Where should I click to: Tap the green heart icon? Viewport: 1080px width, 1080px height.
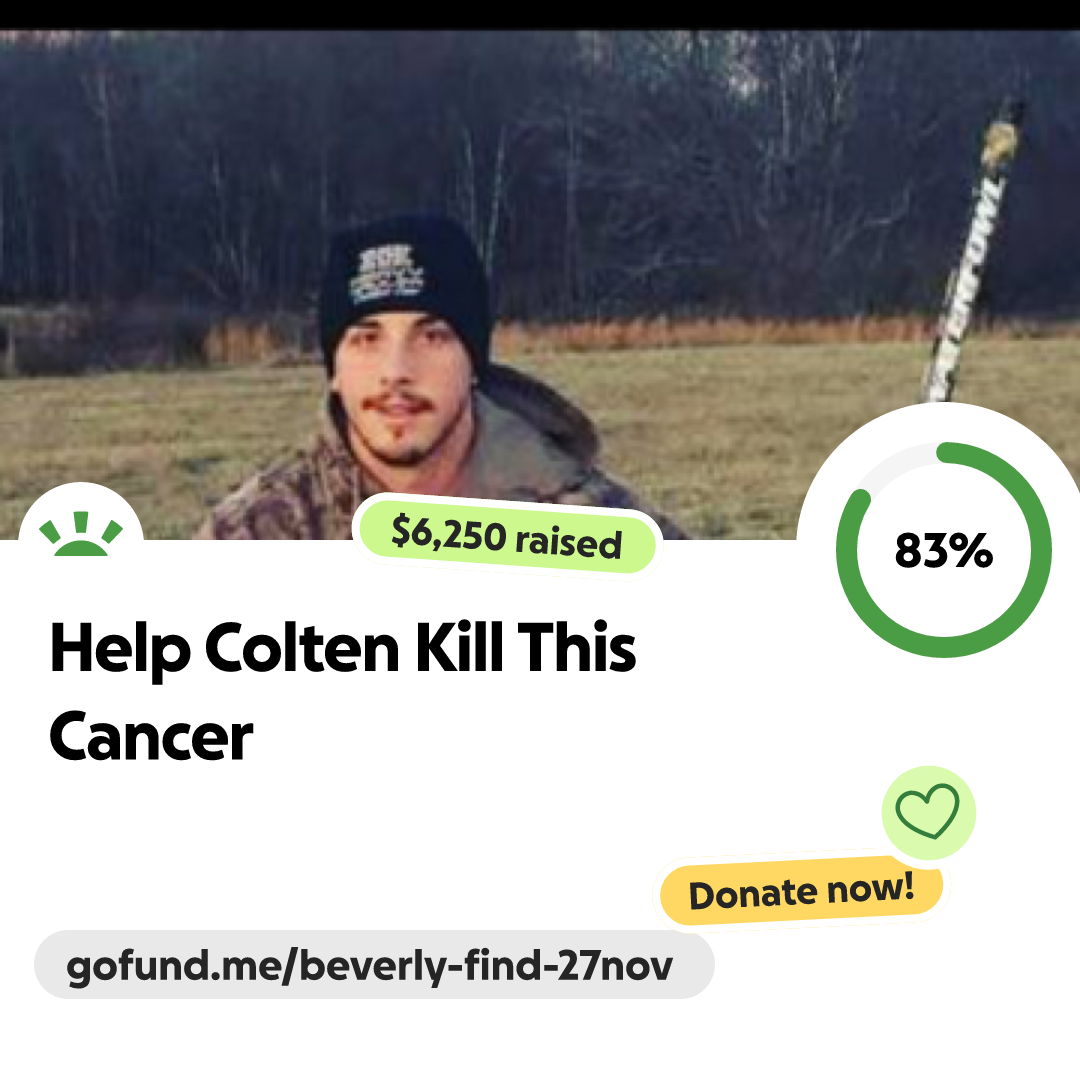pyautogui.click(x=927, y=811)
